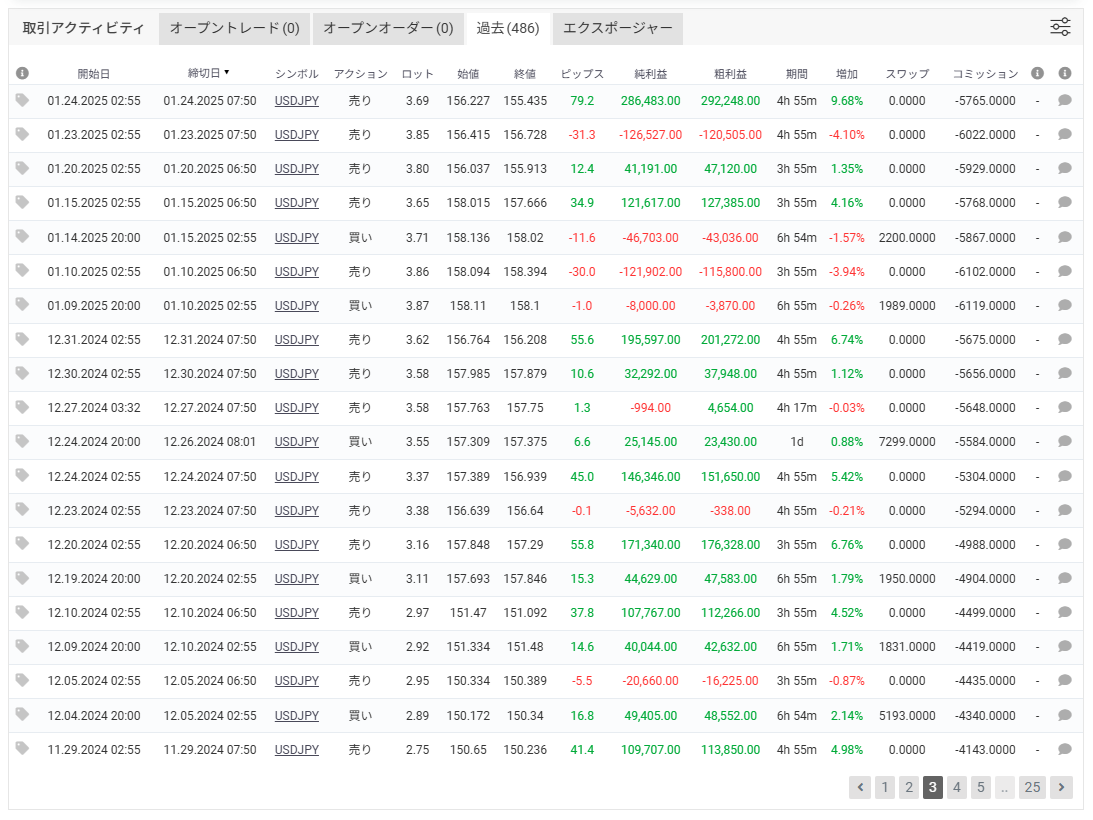
Task: Switch to the エクスポージャー tab
Action: pos(618,29)
